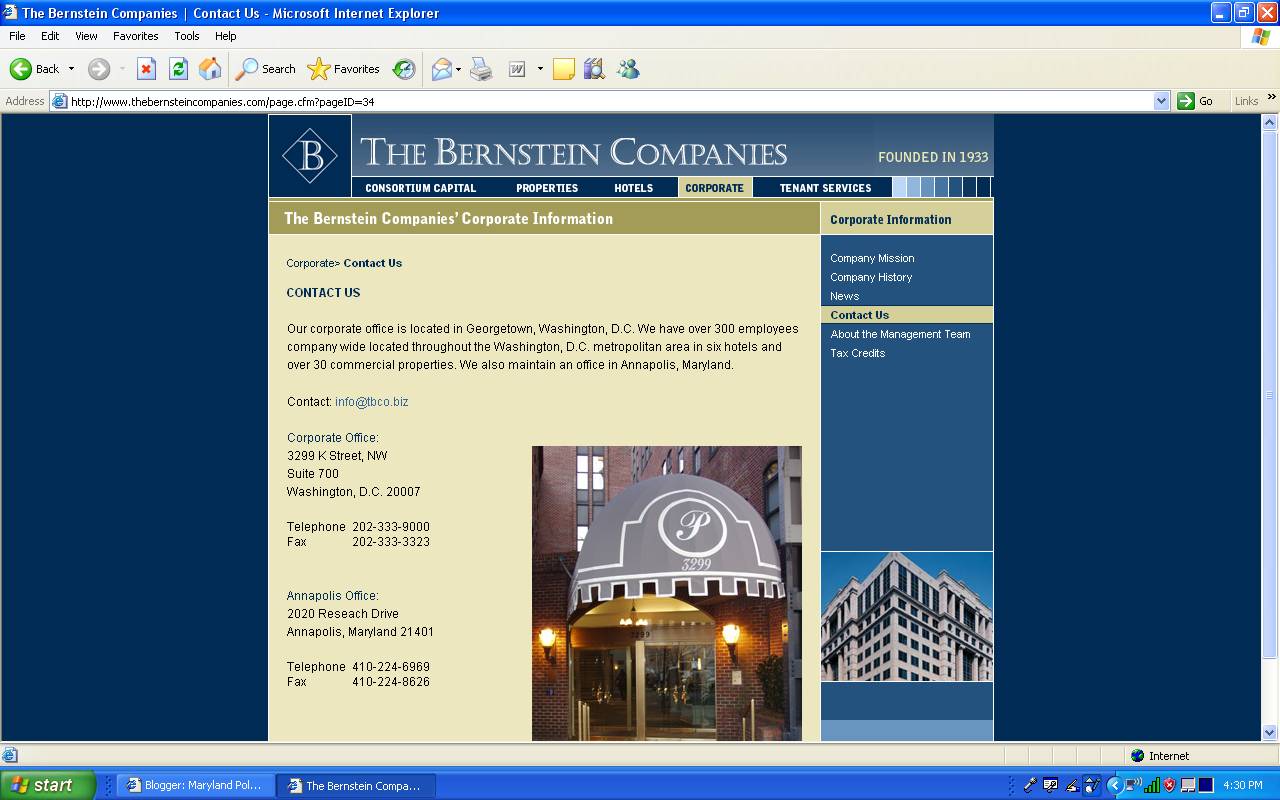Open the Back history dropdown arrow
Image resolution: width=1280 pixels, height=800 pixels.
(71, 69)
